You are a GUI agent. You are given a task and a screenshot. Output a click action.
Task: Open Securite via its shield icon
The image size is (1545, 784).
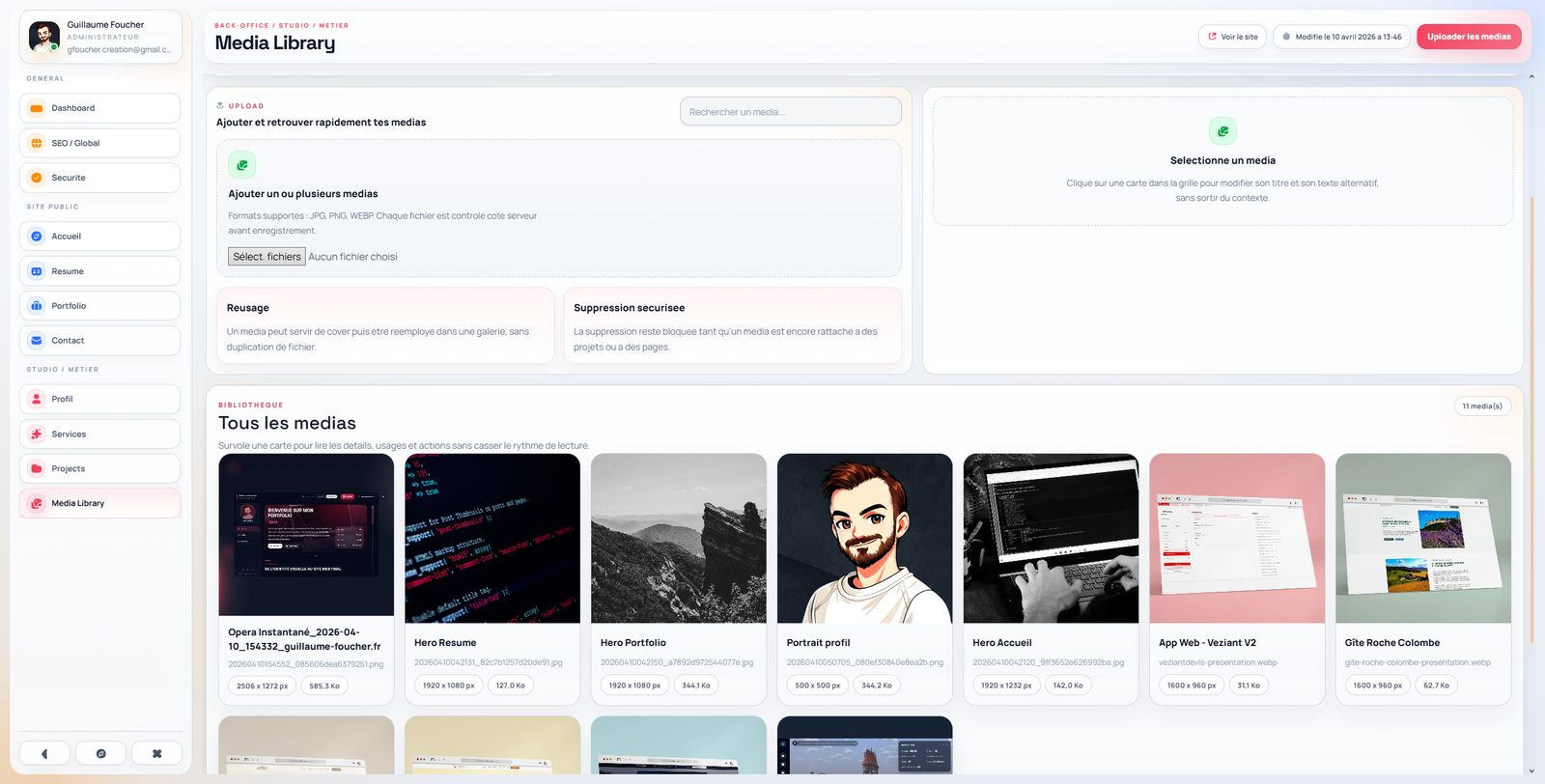point(37,178)
